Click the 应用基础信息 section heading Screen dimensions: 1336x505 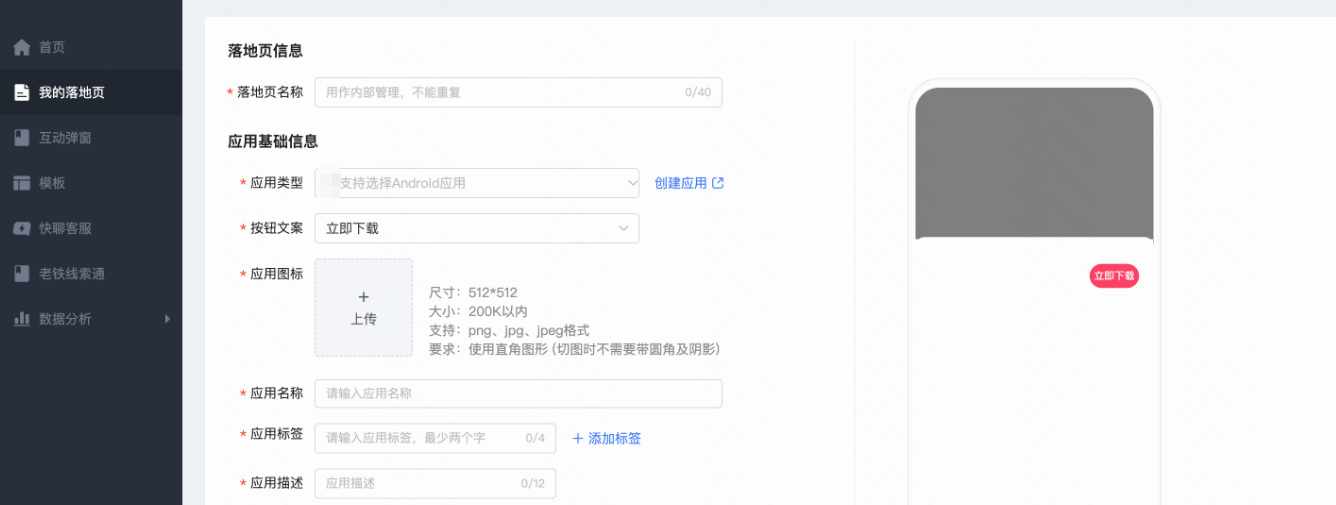click(273, 141)
